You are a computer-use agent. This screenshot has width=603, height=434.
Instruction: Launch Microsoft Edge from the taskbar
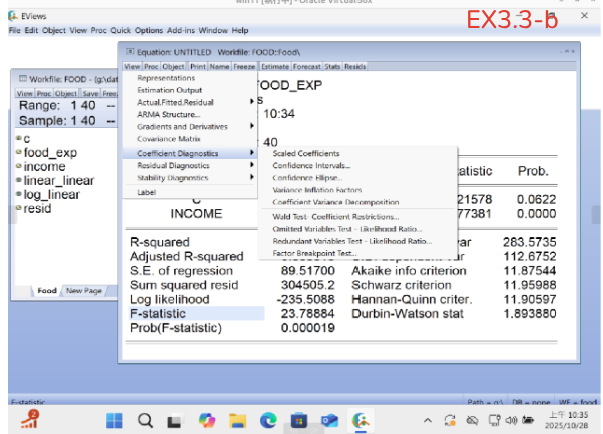click(x=268, y=419)
